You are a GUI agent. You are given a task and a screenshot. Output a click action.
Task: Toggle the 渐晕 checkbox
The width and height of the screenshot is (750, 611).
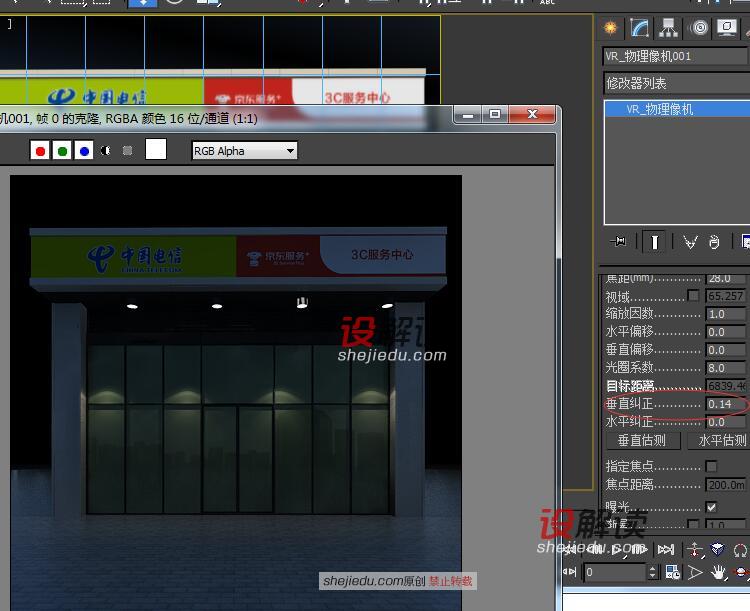(x=693, y=524)
